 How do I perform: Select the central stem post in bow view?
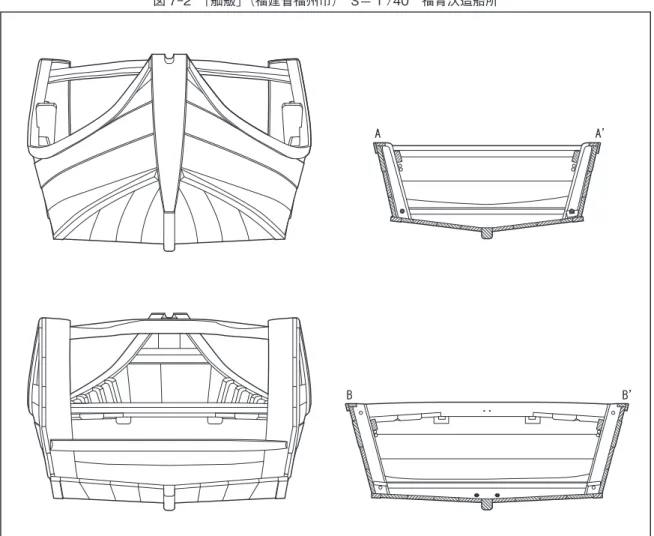point(169,150)
